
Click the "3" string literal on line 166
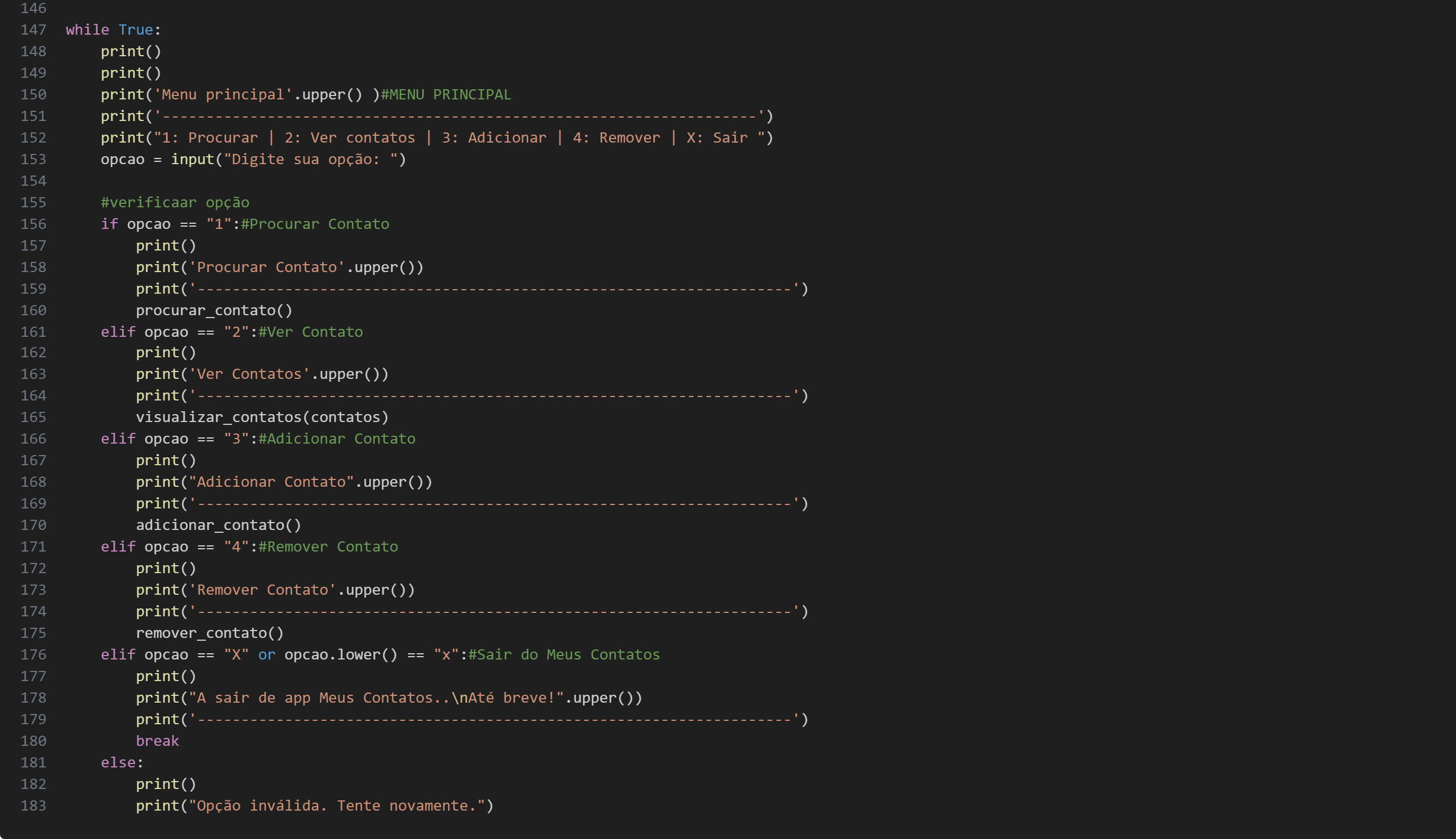pyautogui.click(x=236, y=439)
